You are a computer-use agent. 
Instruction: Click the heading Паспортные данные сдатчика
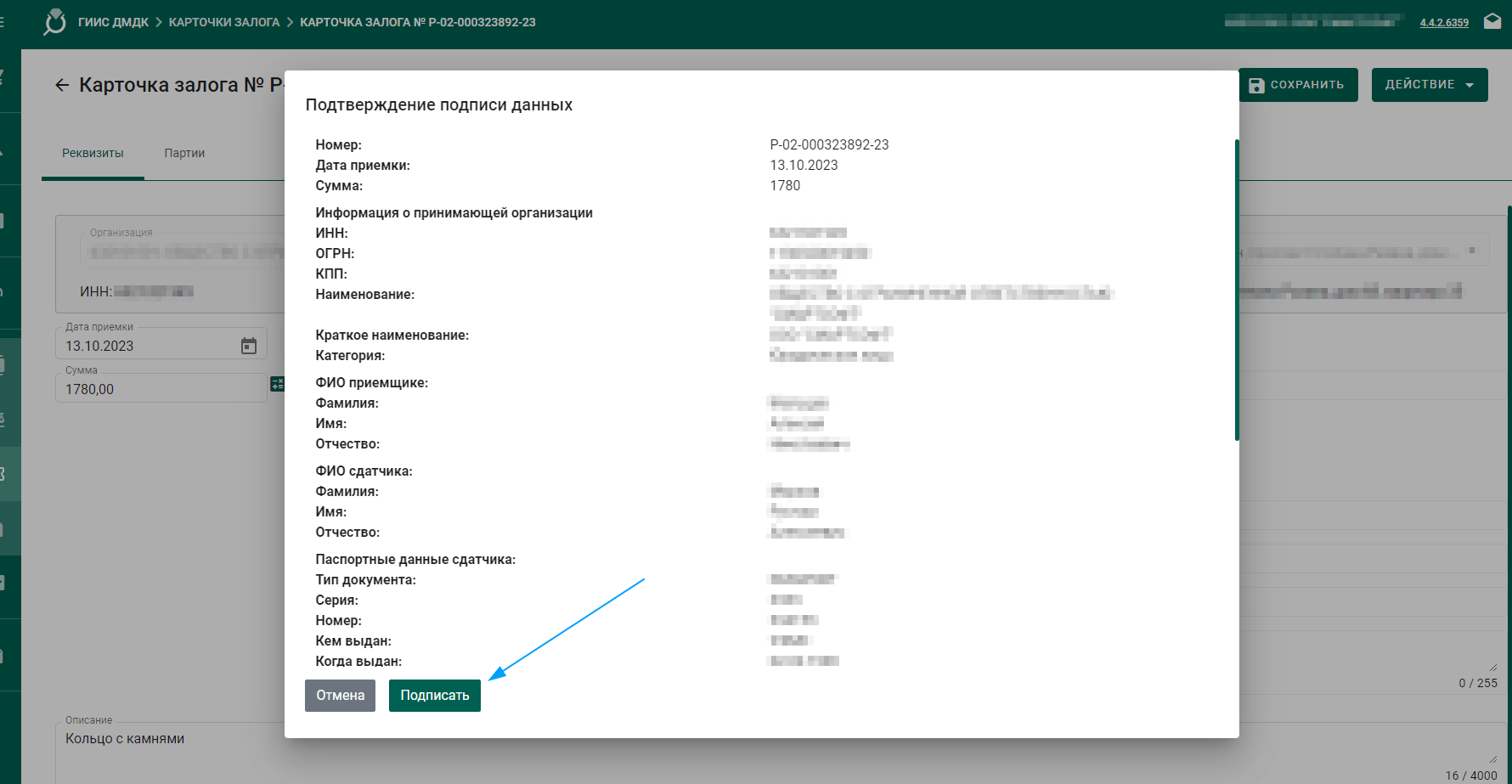tap(415, 559)
